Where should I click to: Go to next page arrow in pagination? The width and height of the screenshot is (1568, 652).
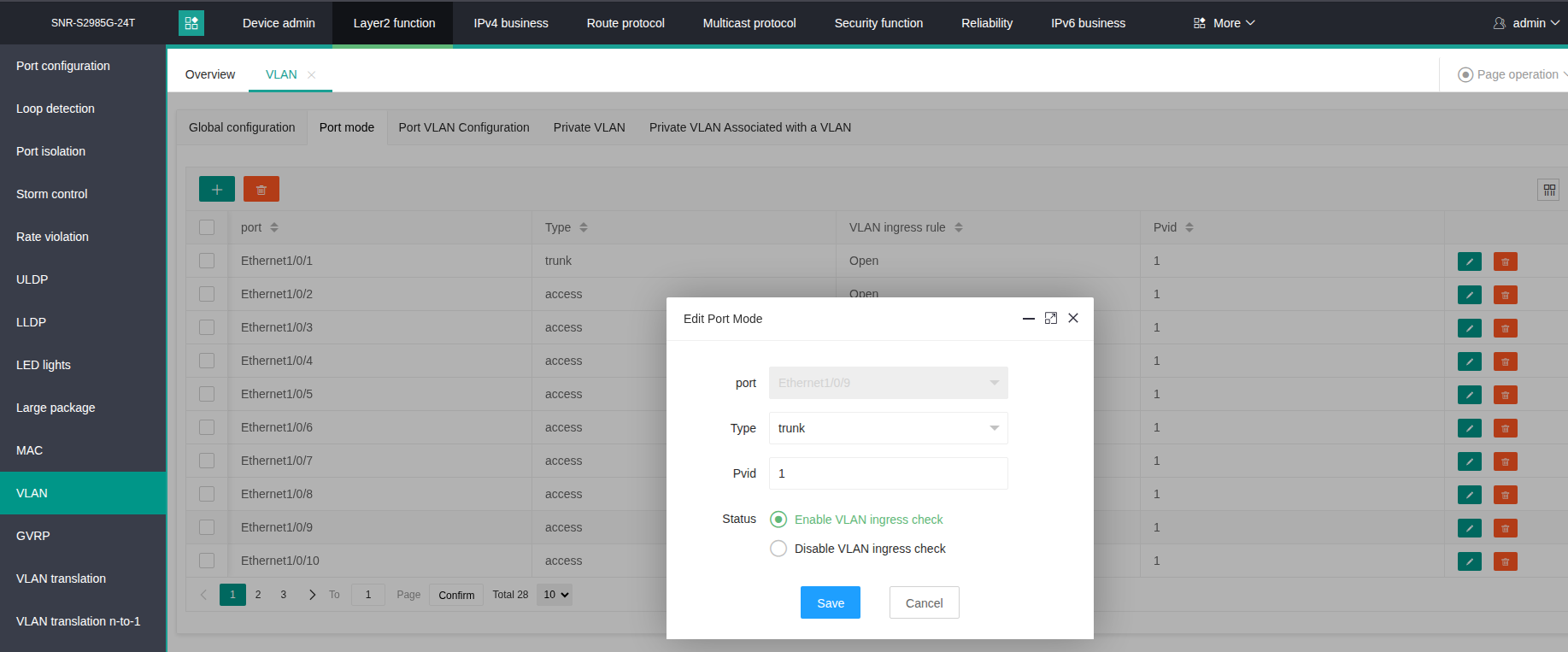[312, 595]
